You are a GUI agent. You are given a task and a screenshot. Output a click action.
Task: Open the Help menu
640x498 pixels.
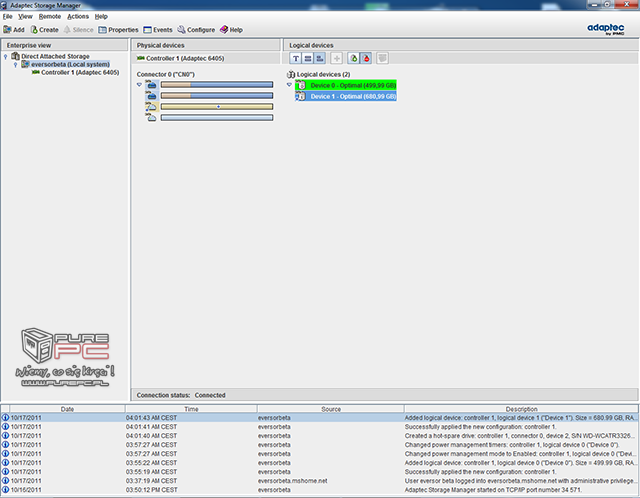tap(101, 16)
